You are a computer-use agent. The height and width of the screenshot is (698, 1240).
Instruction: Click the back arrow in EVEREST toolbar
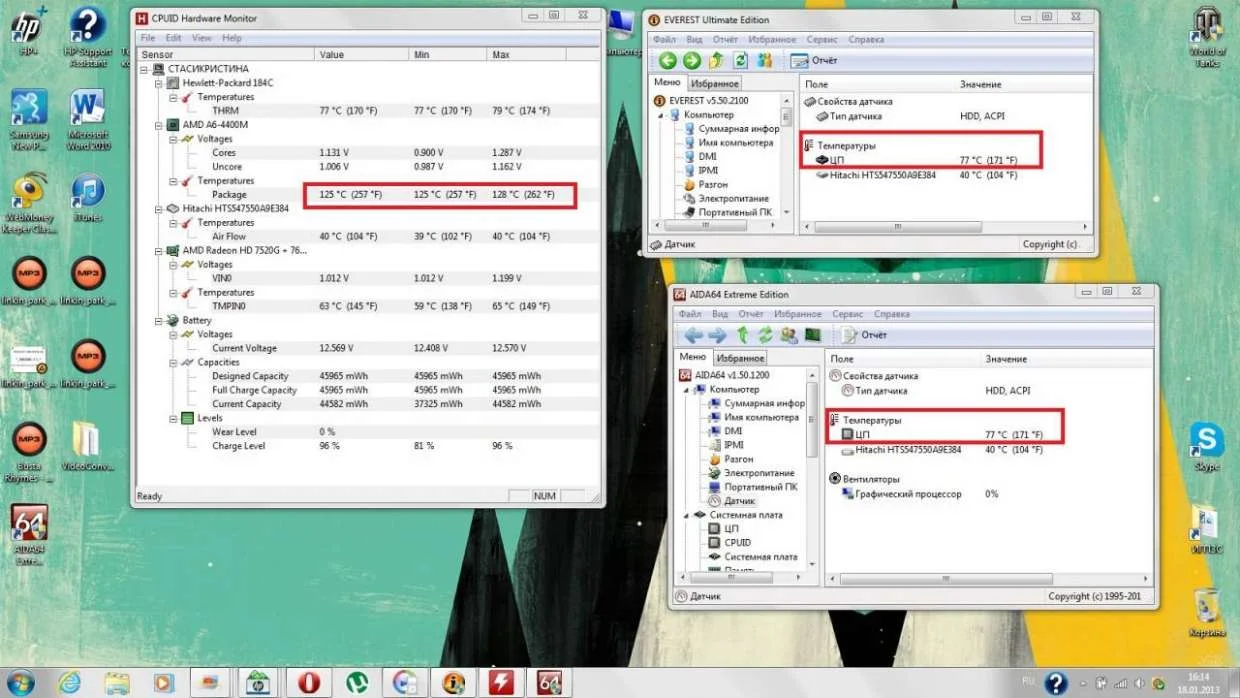tap(667, 61)
